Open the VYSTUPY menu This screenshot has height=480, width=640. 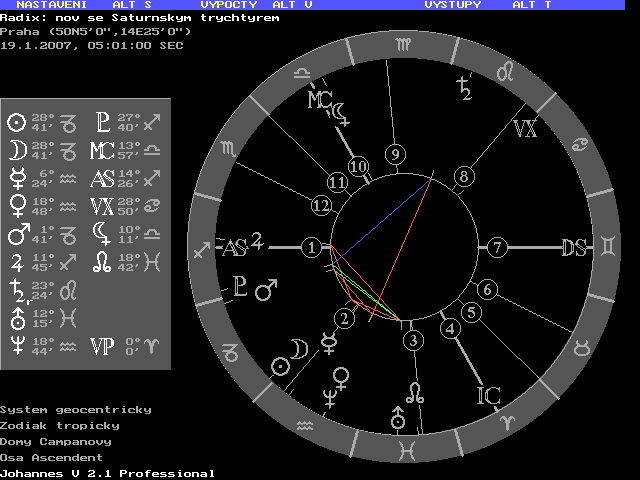[452, 5]
